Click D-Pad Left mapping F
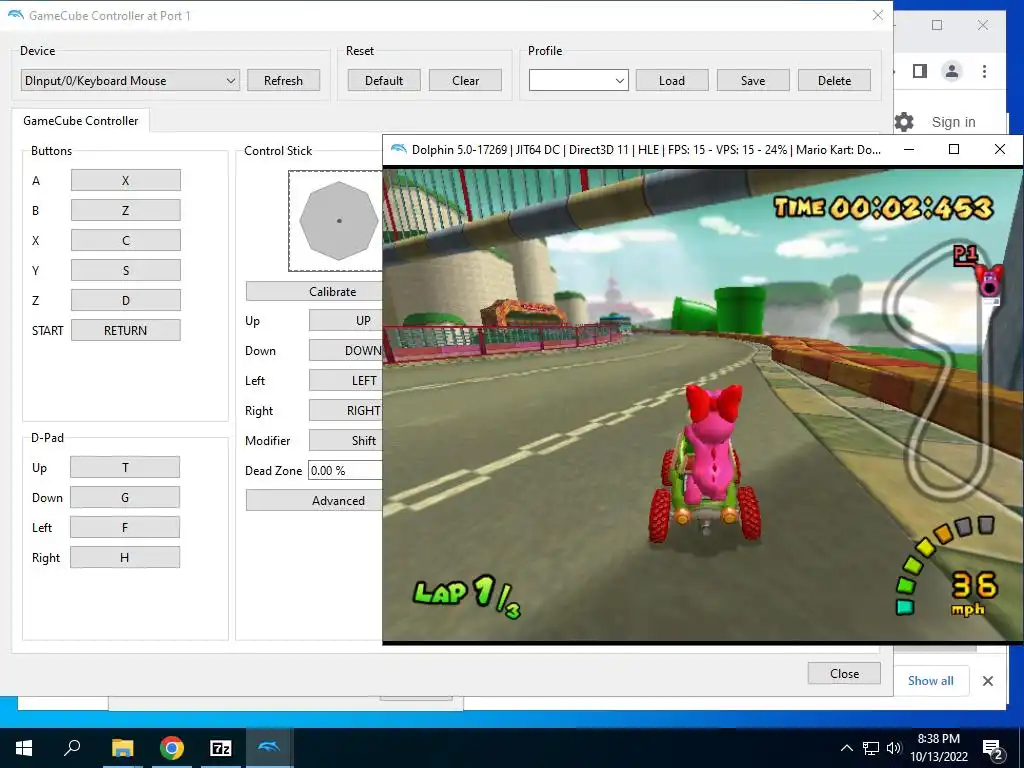 125,528
